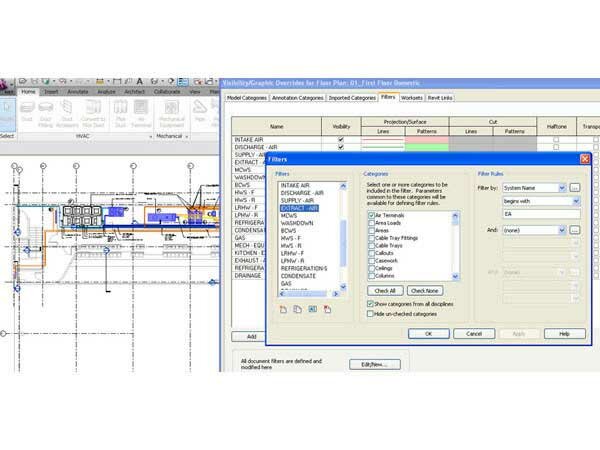Click the Undo icon in quick access toolbar

(62, 81)
